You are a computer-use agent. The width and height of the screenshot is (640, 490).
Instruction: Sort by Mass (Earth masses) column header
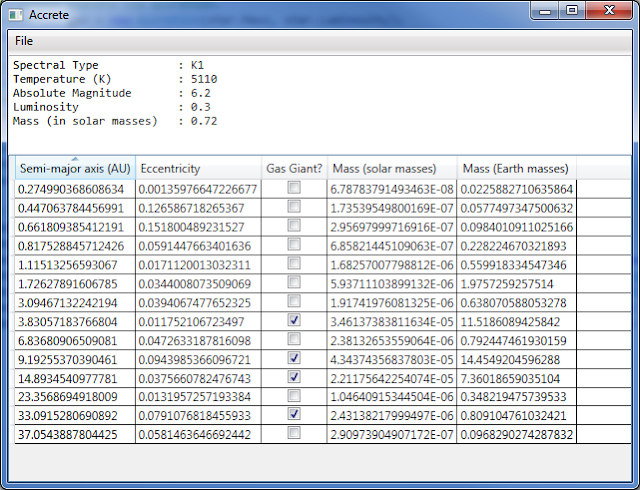point(517,168)
